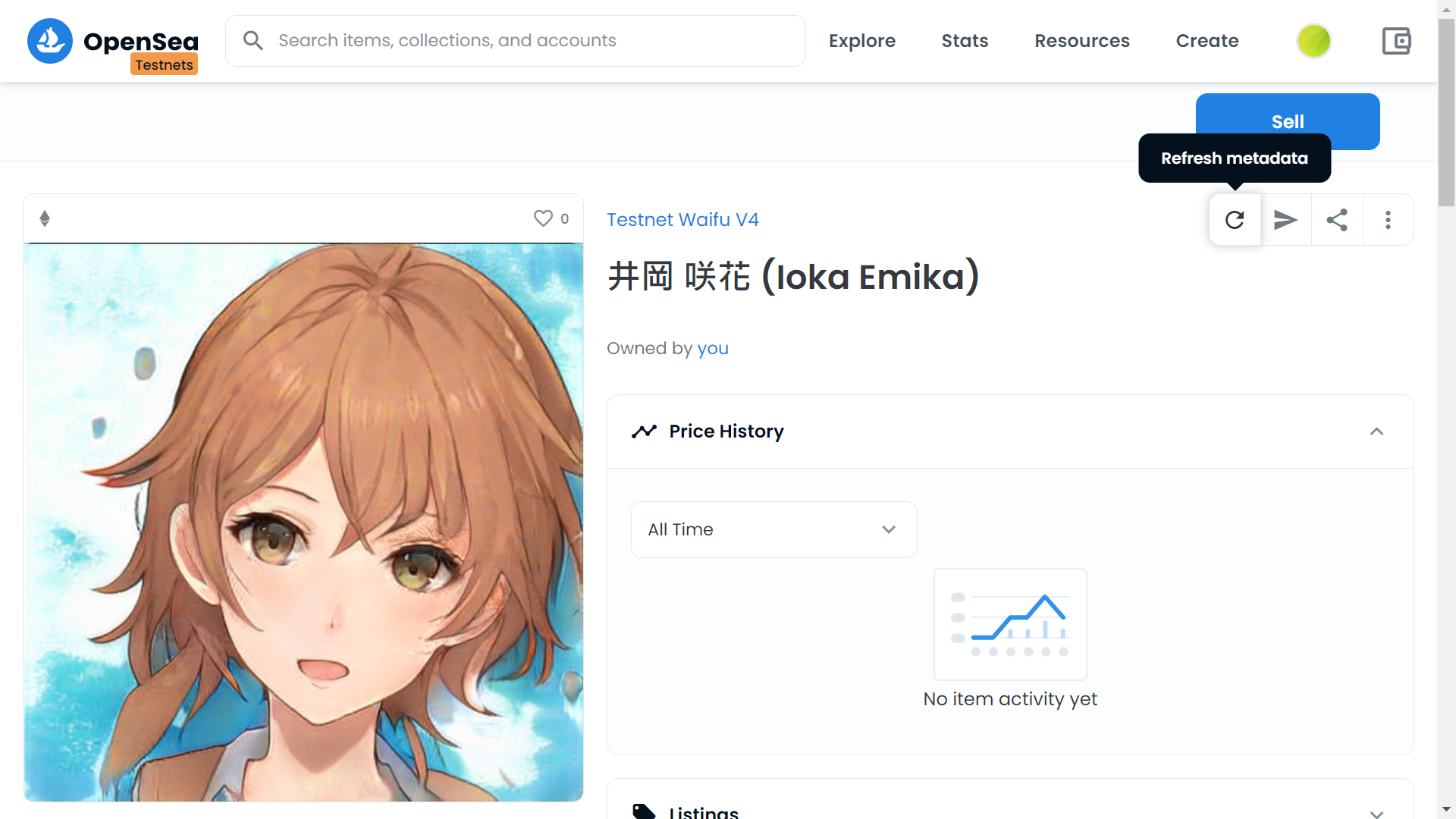
Task: Click the Price History trend icon
Action: pyautogui.click(x=644, y=431)
